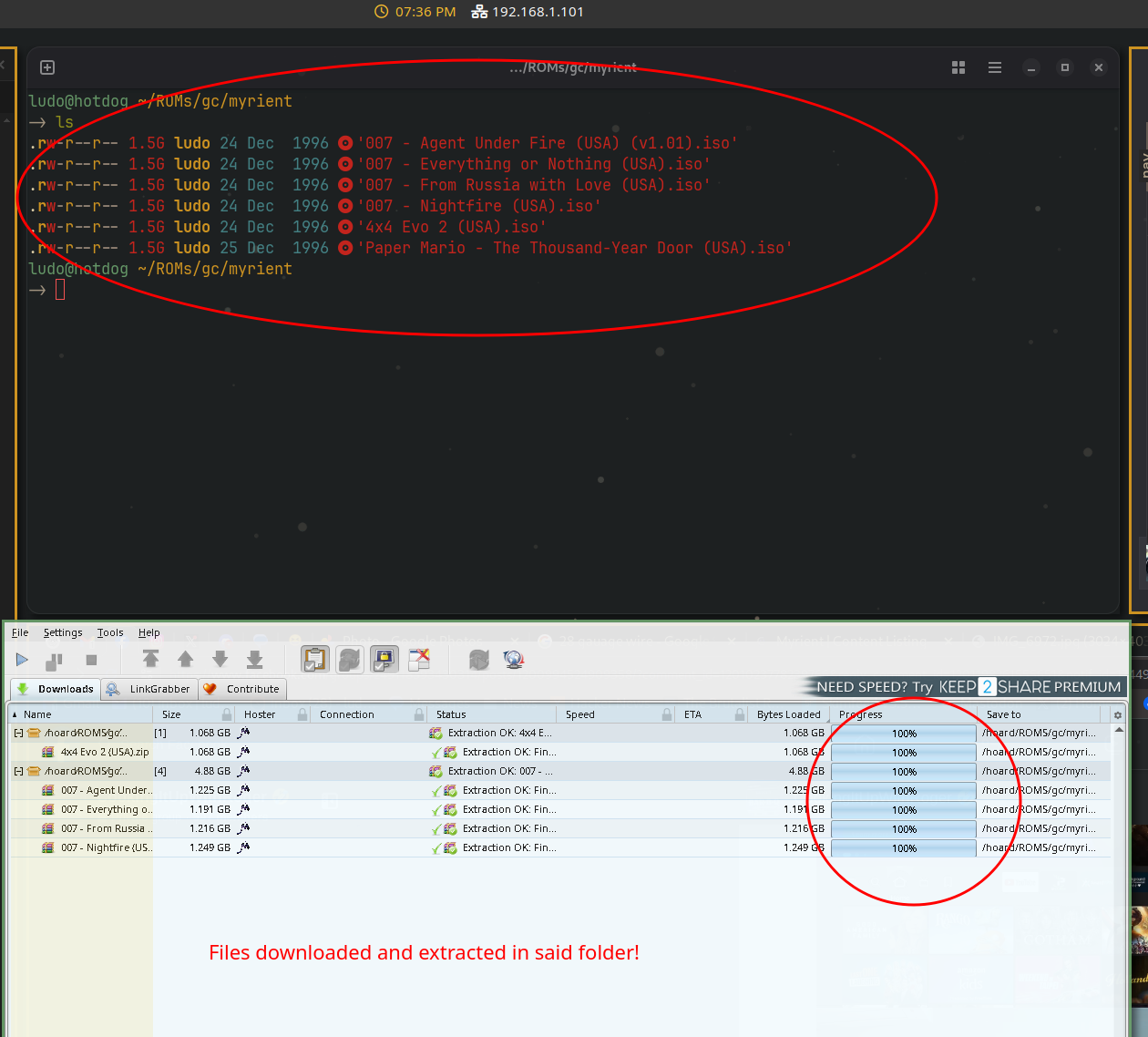Toggle lock on the Hoster column
Screen dimensions: 1148x1037
(302, 714)
